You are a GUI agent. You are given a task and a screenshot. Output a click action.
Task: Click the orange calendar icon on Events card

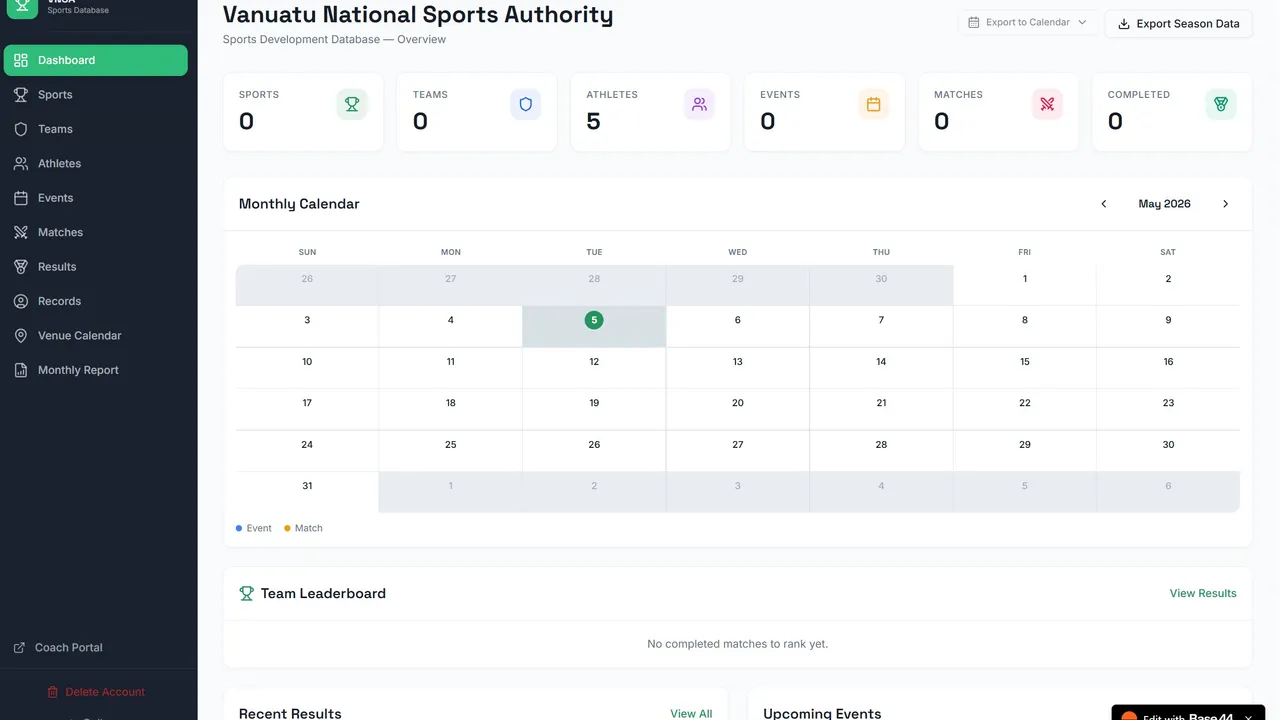pyautogui.click(x=873, y=104)
